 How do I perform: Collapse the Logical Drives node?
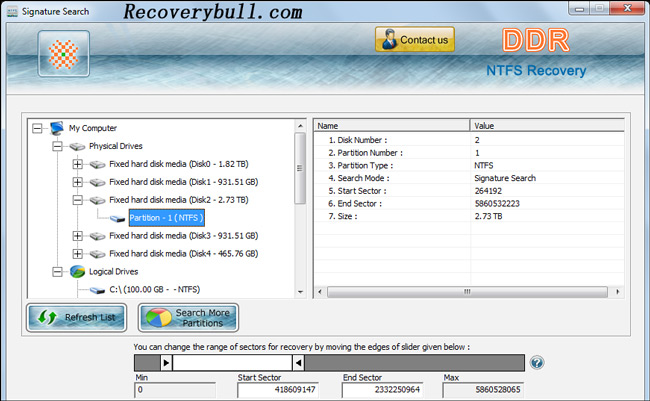coord(57,272)
